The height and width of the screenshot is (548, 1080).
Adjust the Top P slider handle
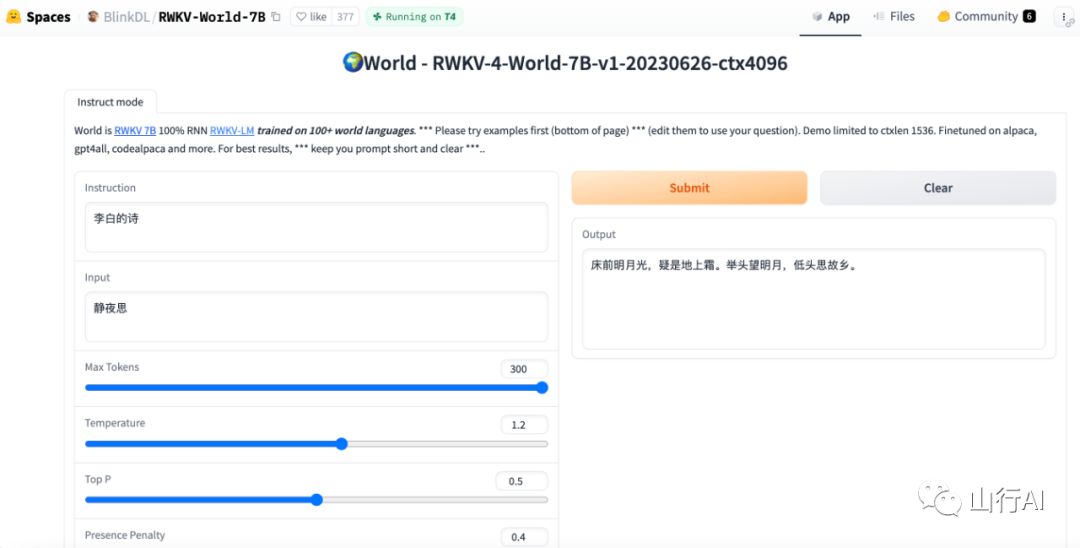point(317,500)
